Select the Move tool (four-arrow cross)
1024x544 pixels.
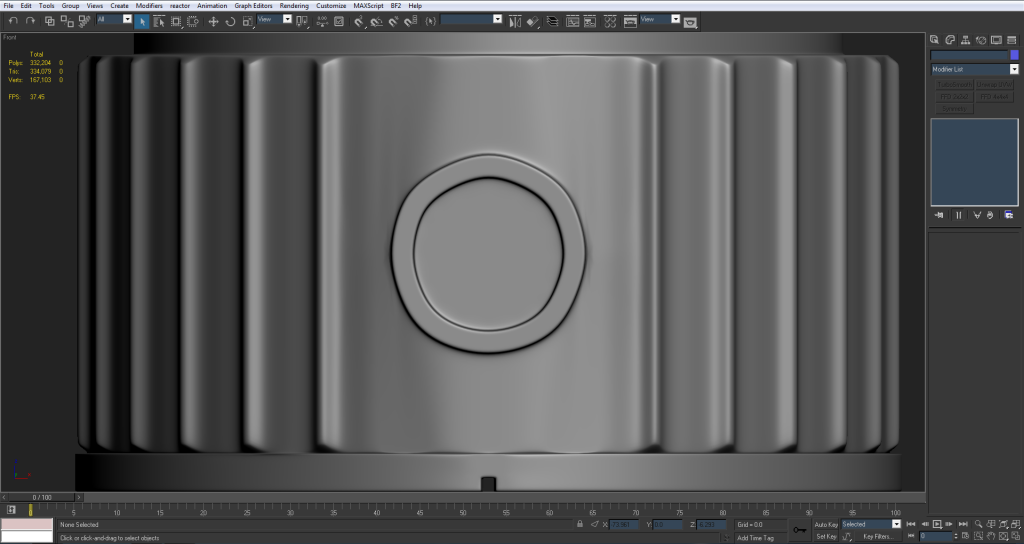[213, 20]
